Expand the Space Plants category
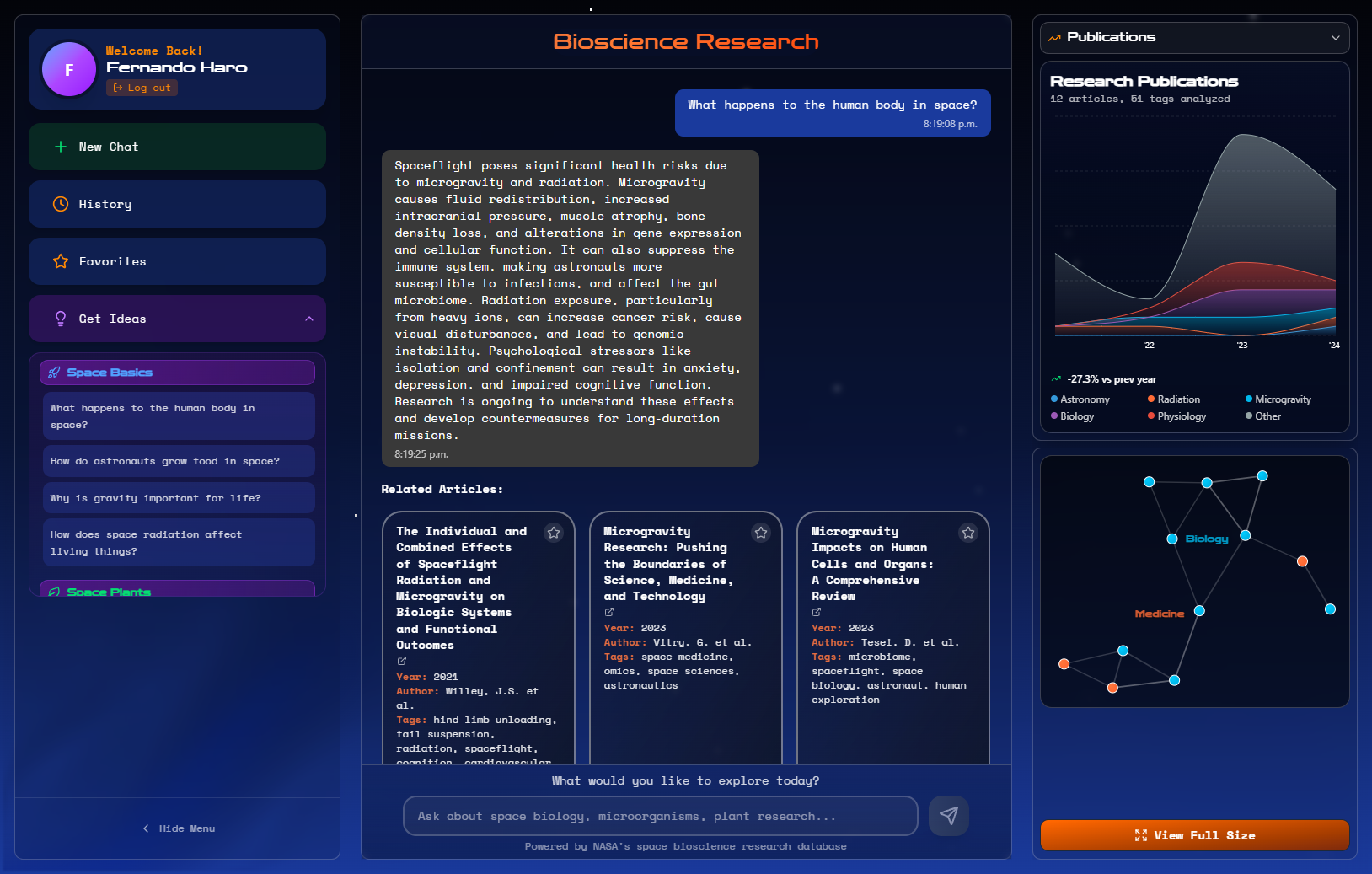The image size is (1372, 874). point(177,591)
